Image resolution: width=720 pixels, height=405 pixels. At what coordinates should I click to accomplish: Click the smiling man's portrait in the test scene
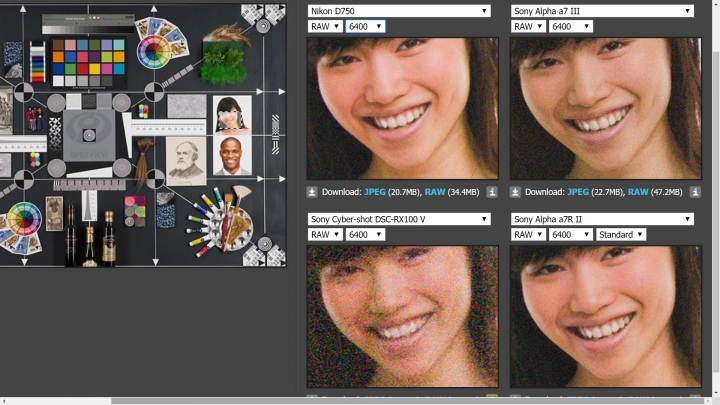232,156
